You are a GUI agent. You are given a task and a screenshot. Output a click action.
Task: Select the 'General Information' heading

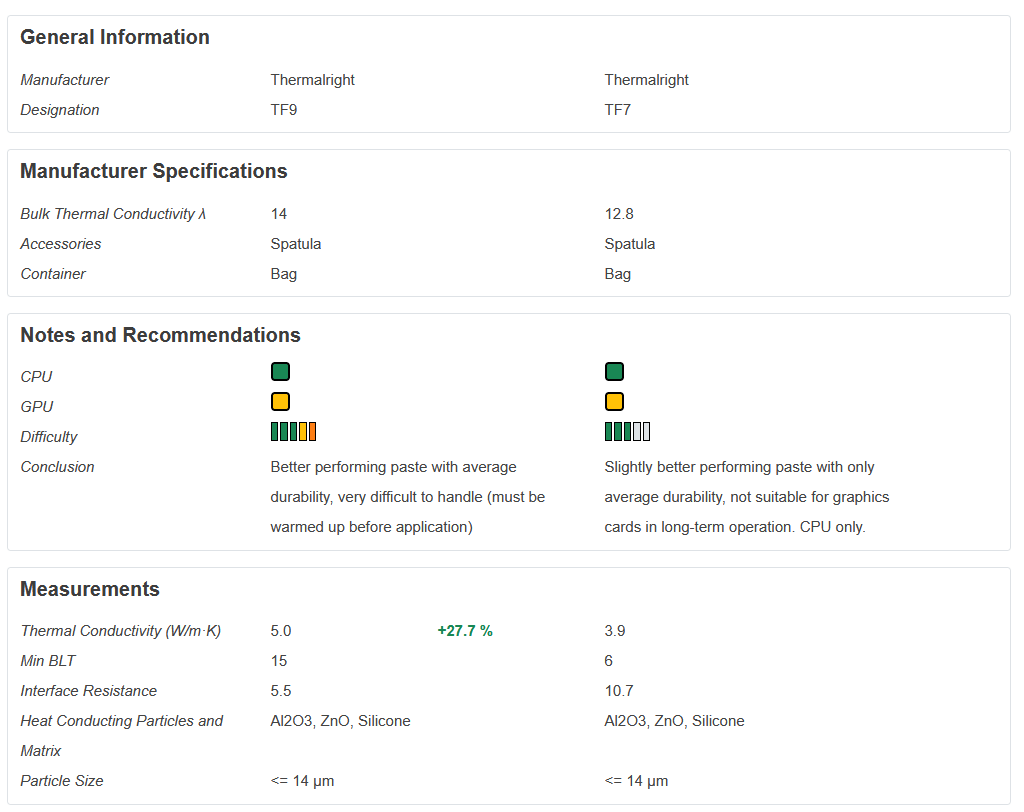(115, 37)
